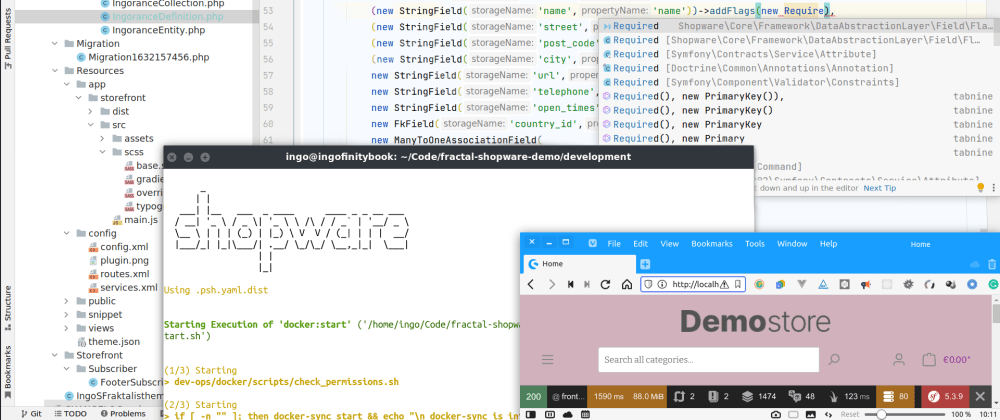The height and width of the screenshot is (420, 1000).
Task: Click Reset zoom in browser status bar
Action: point(849,414)
